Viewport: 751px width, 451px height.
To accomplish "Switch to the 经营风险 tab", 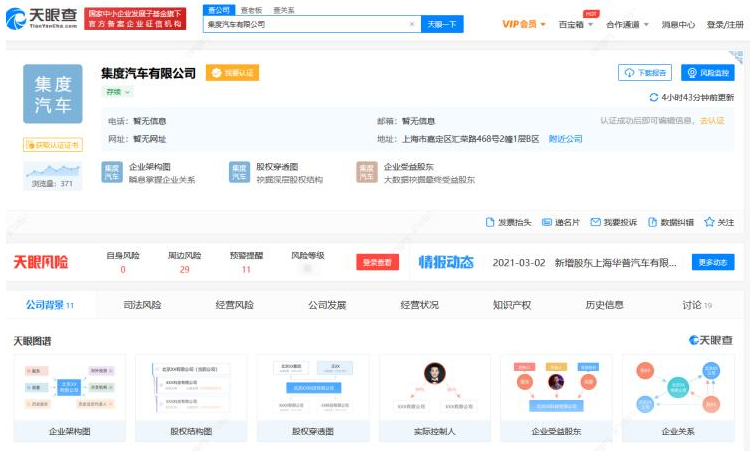I will [235, 305].
